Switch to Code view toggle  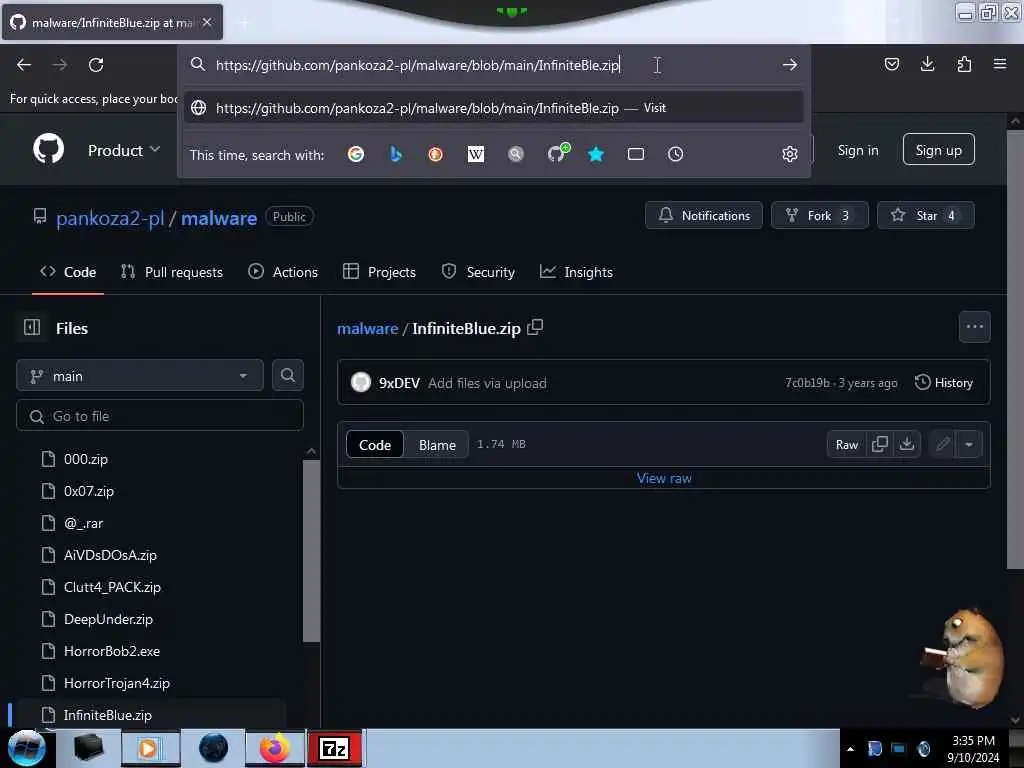click(375, 445)
